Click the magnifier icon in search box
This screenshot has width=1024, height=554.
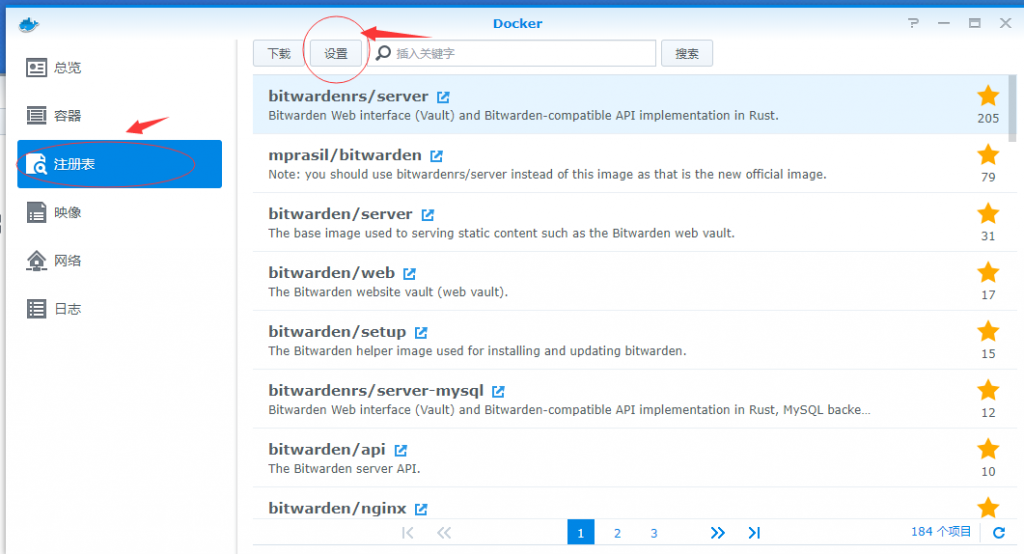coord(383,53)
